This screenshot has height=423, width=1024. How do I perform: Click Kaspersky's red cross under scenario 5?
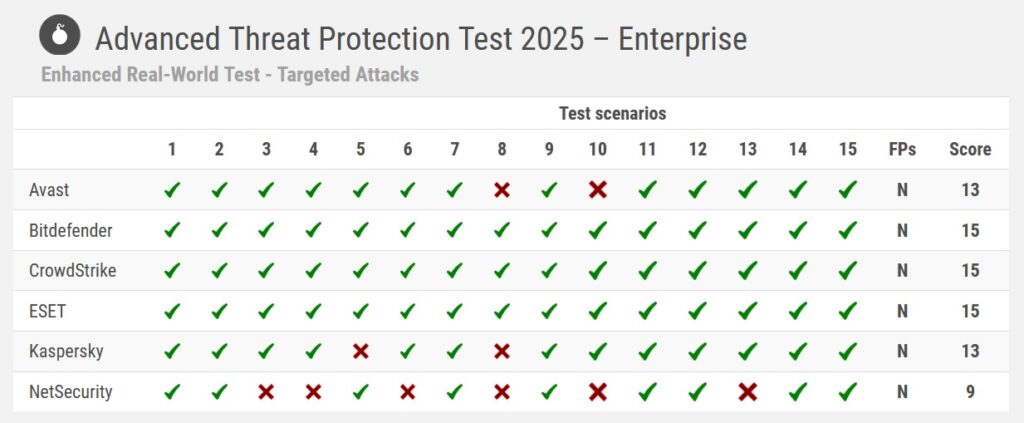point(361,351)
